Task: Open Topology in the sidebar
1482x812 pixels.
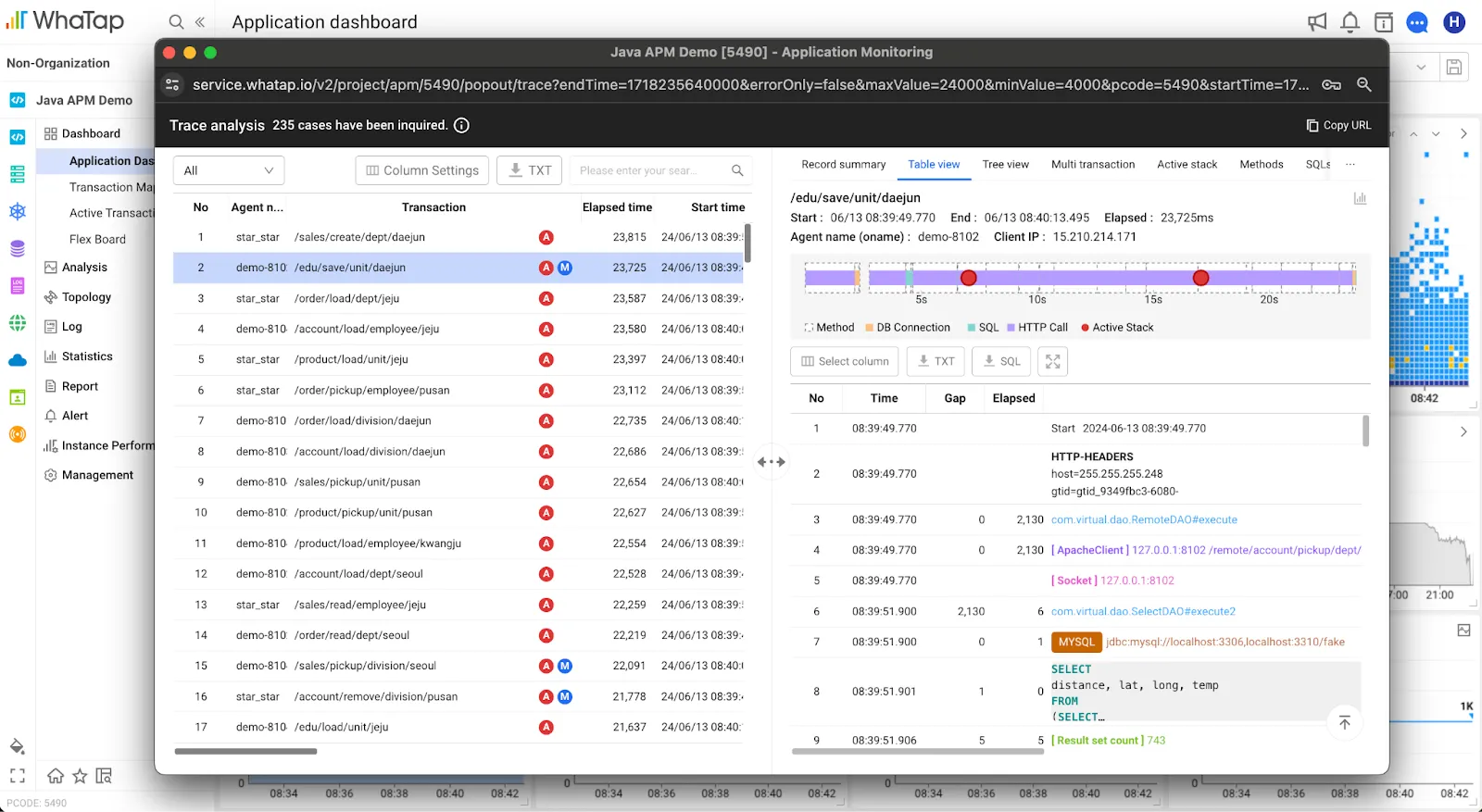Action: click(x=86, y=296)
